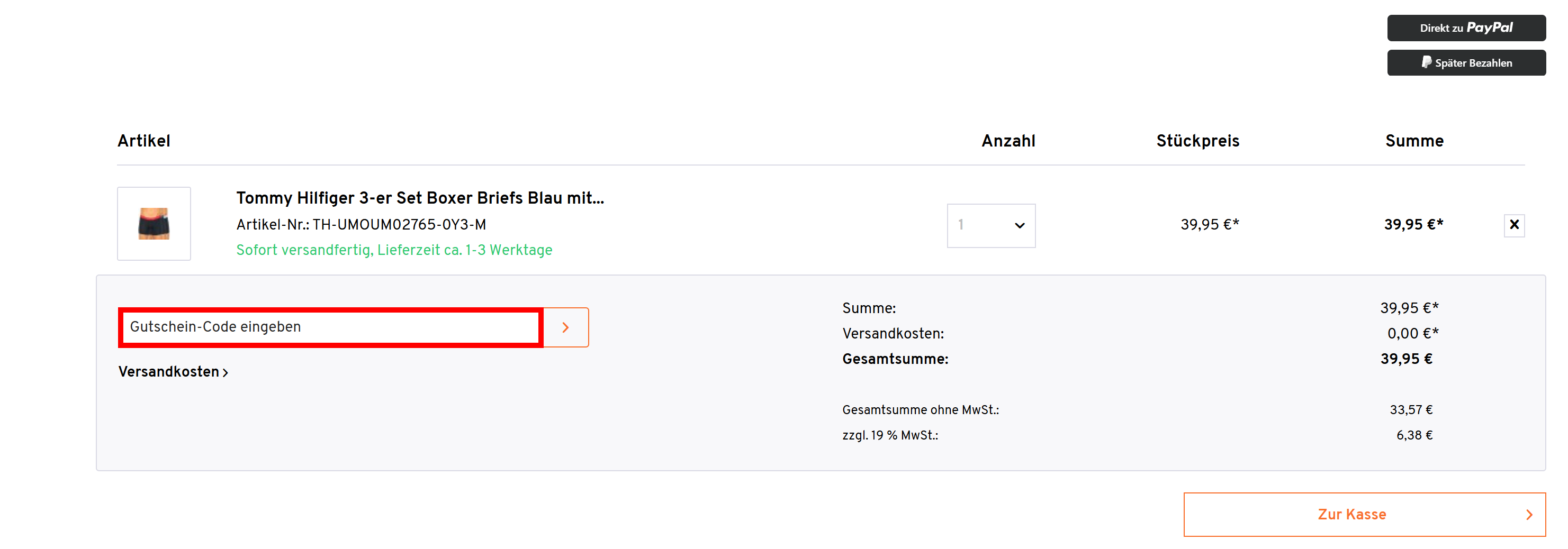The image size is (1568, 549).
Task: Click the quantity dropdown chevron arrow
Action: pos(1020,225)
